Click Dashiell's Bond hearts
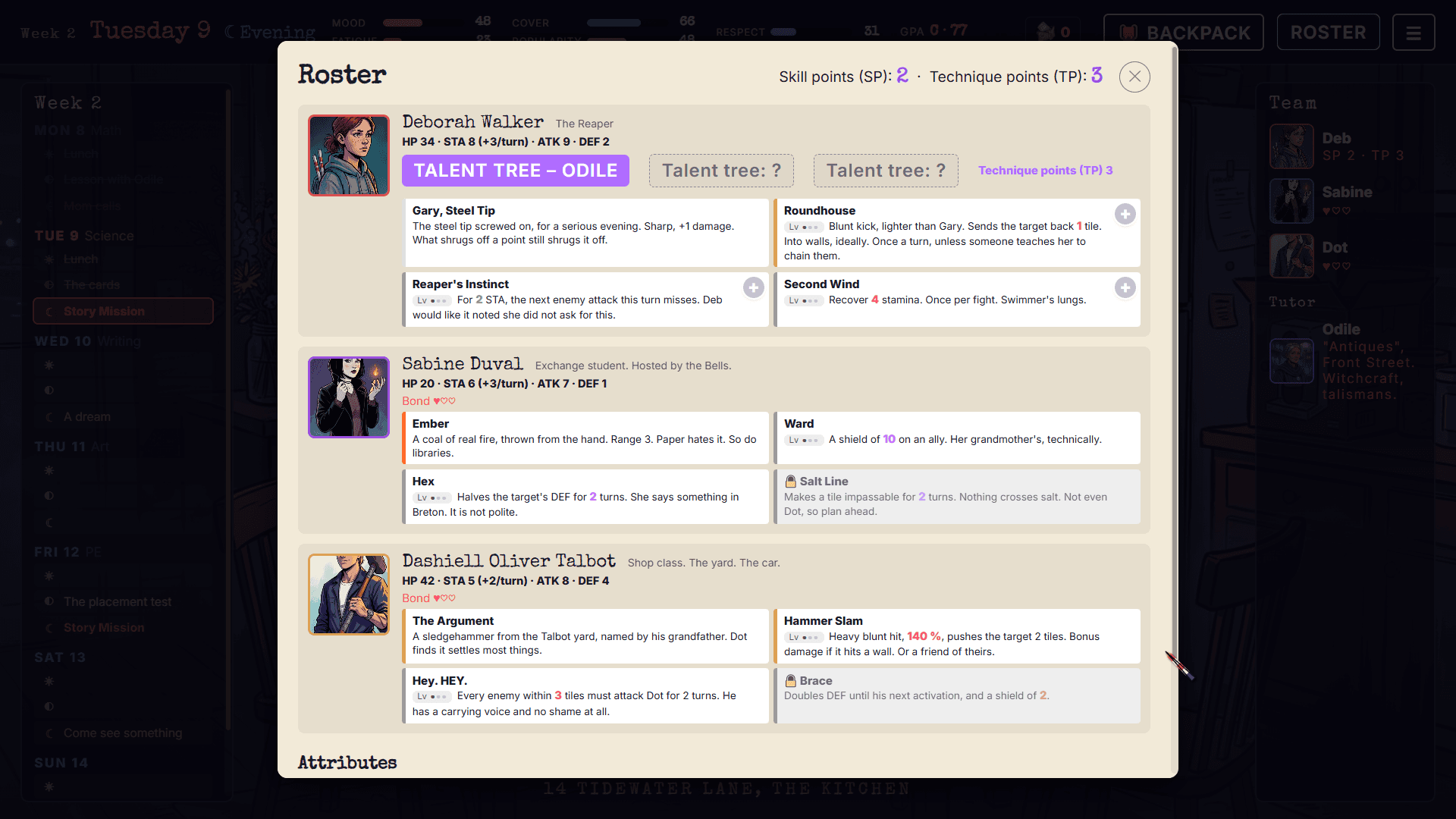1456x819 pixels. pos(444,598)
